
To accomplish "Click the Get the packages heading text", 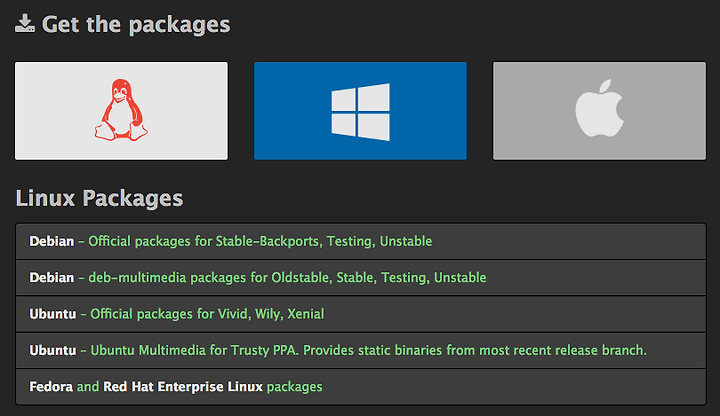I will pyautogui.click(x=136, y=24).
